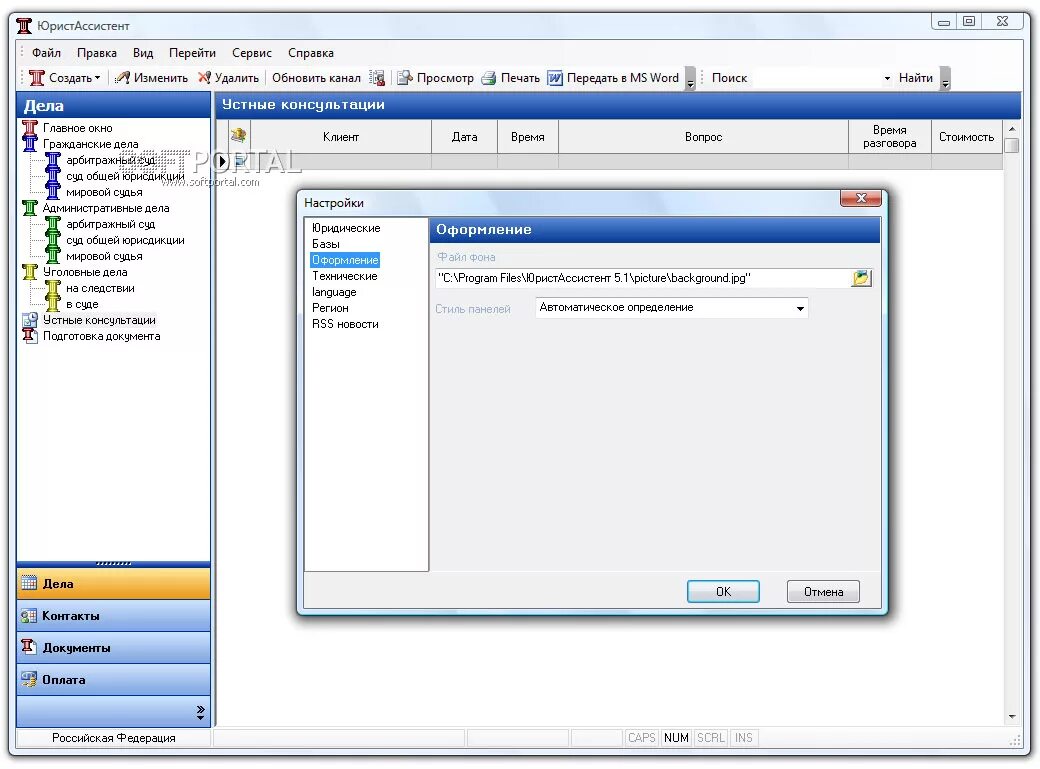
Task: Select на следствии tree item
Action: [100, 288]
